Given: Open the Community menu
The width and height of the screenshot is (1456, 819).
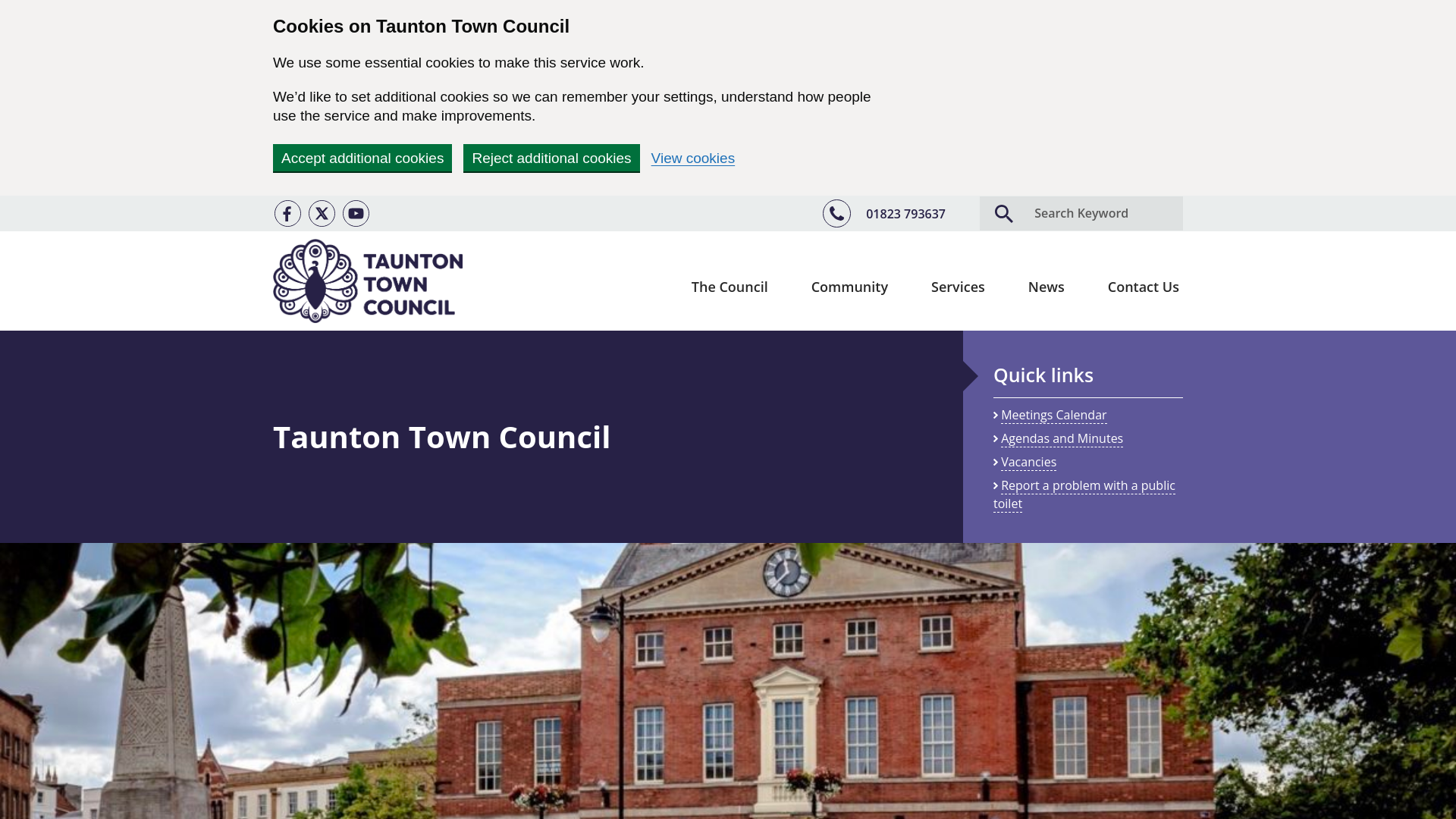Looking at the screenshot, I should (x=849, y=287).
